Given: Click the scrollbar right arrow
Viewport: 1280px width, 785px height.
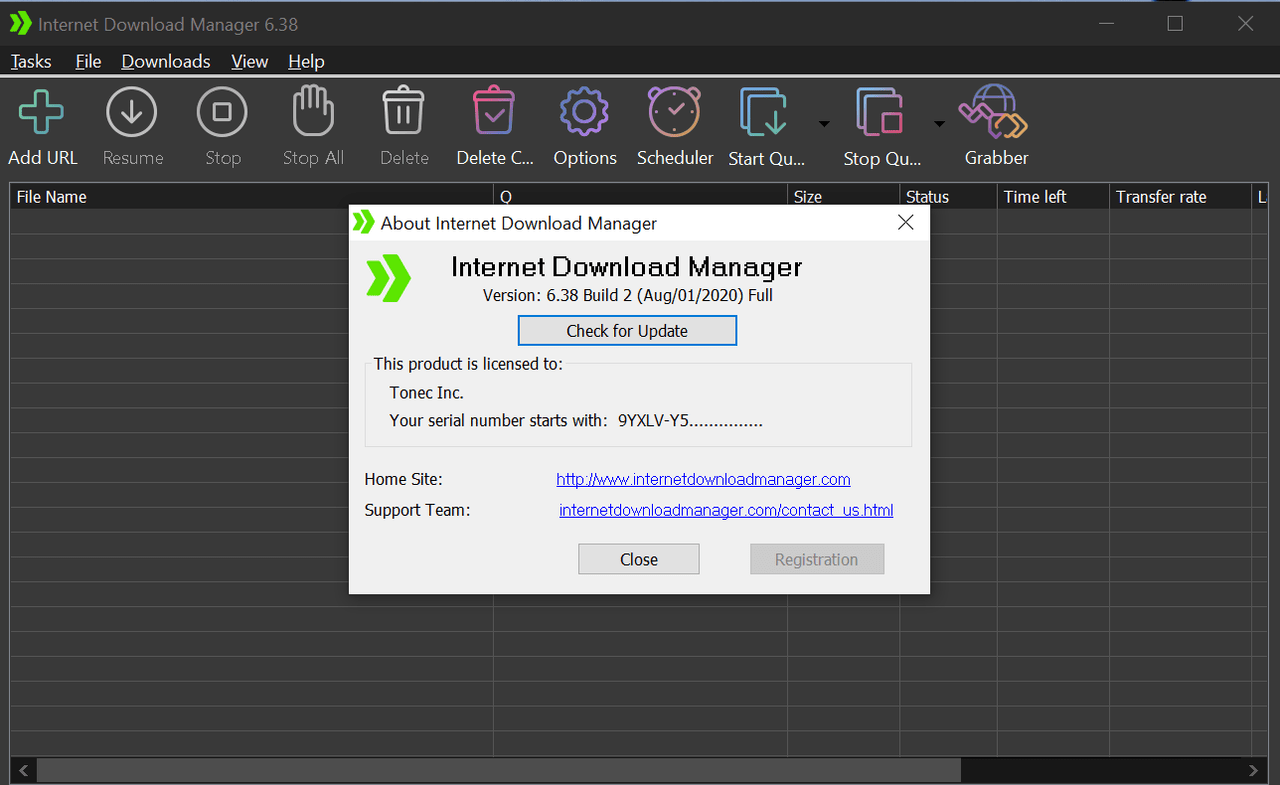Looking at the screenshot, I should pyautogui.click(x=1254, y=770).
